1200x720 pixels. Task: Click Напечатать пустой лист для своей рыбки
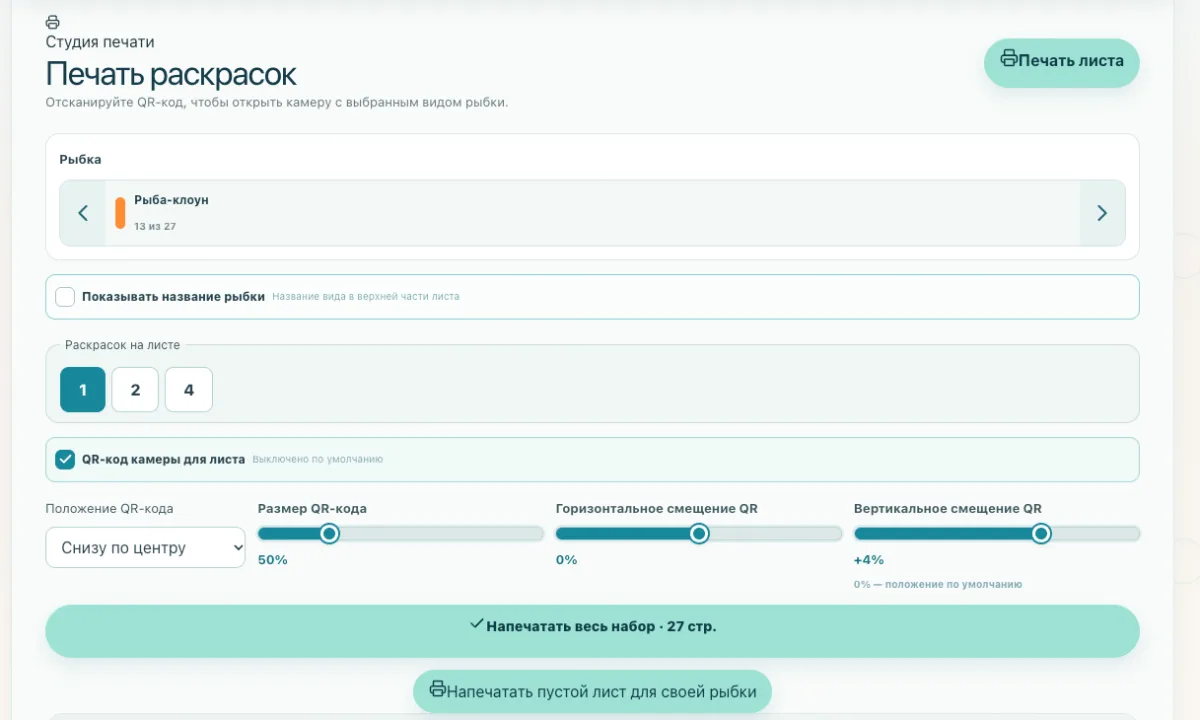[592, 691]
